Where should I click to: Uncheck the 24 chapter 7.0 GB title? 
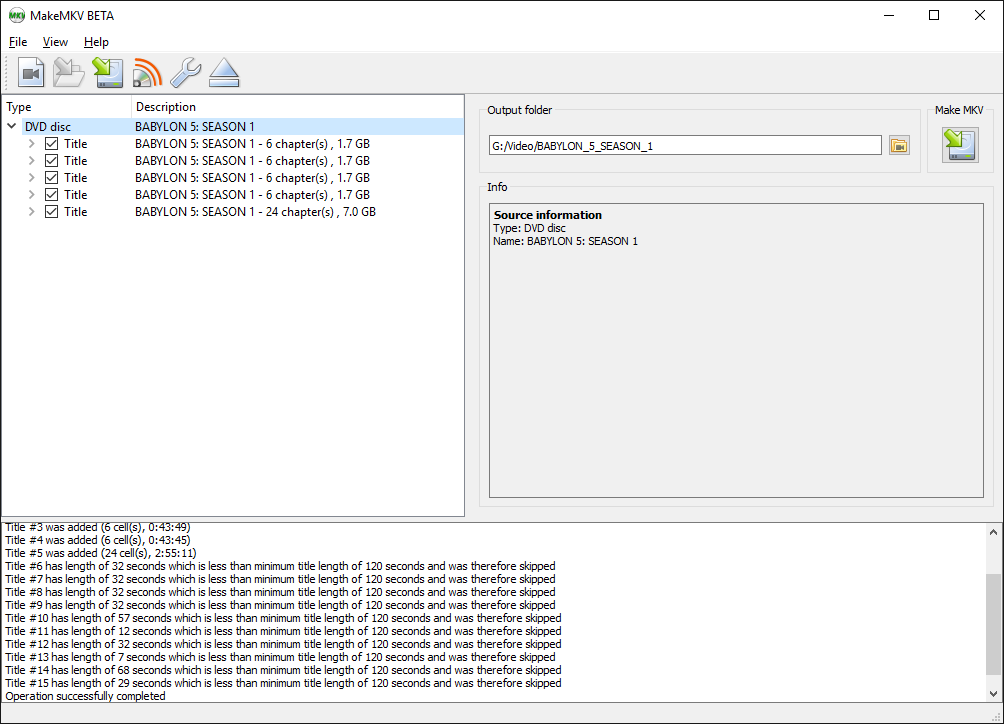[52, 212]
